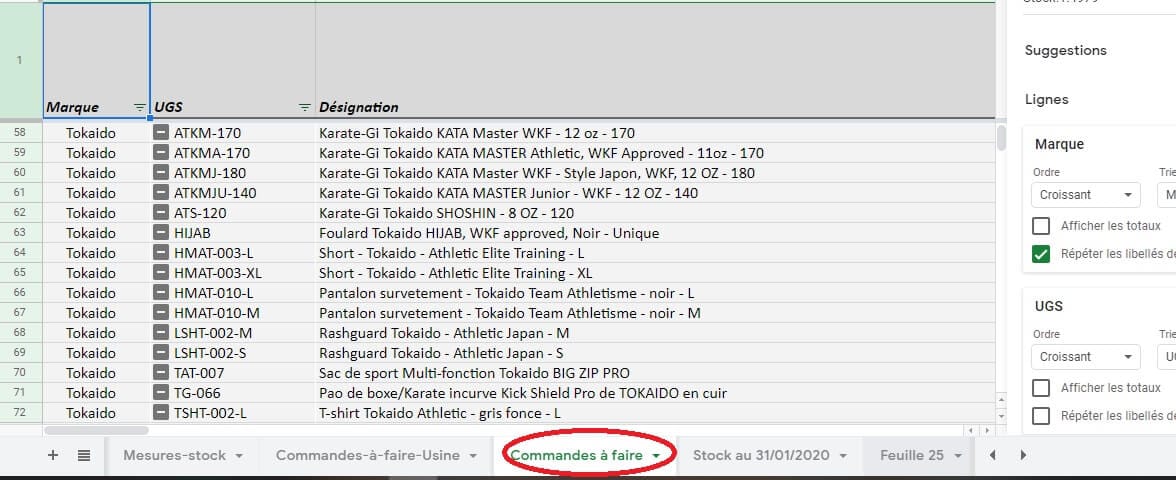Screen dimensions: 1176x480
Task: Open Feuille 25 tab menu arrow
Action: pos(958,456)
